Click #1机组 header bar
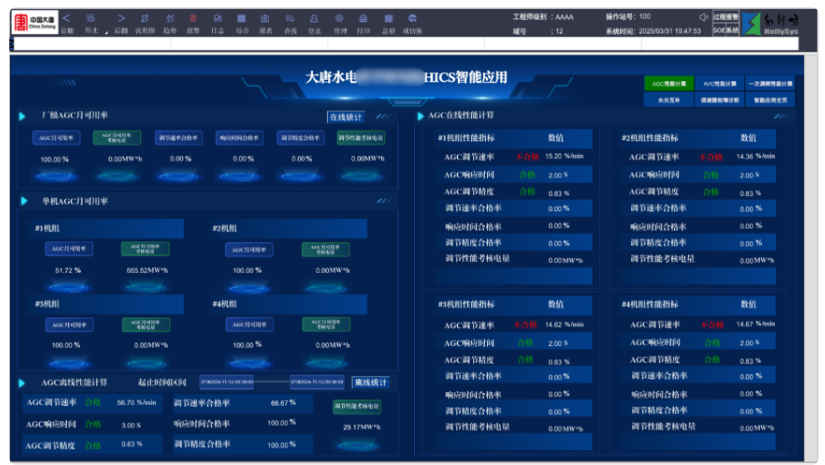 tap(106, 228)
